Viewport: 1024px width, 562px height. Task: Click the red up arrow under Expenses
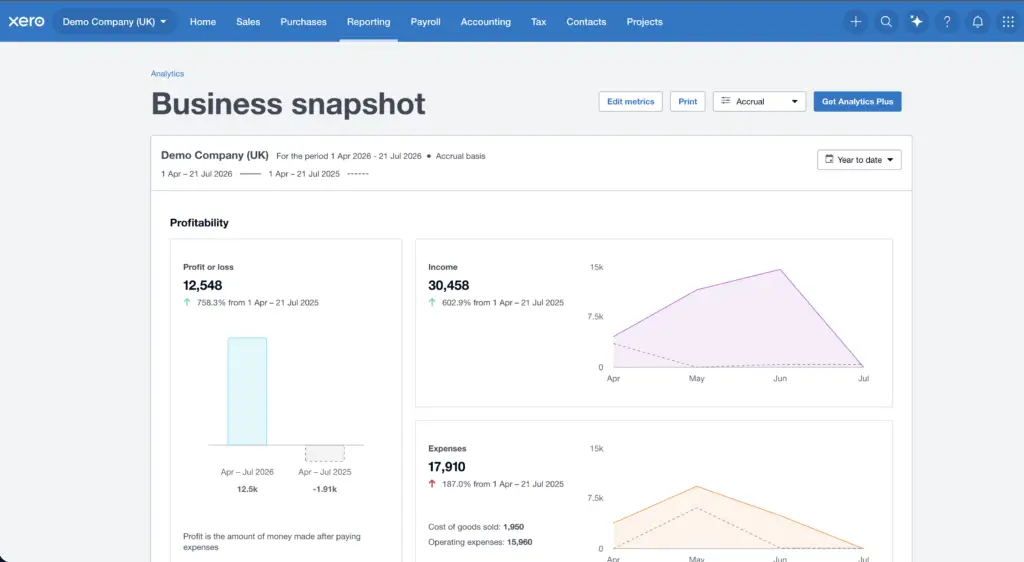(432, 484)
